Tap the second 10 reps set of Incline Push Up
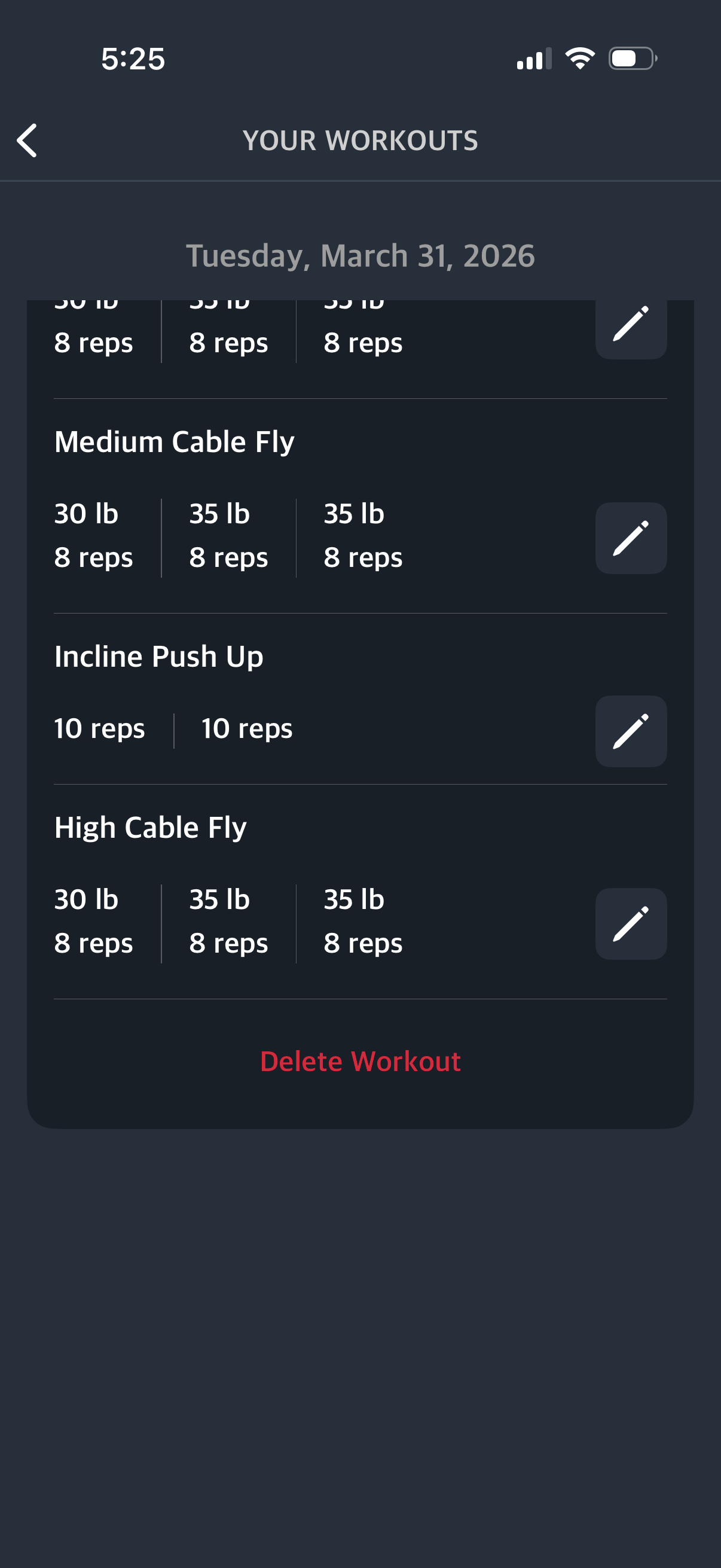 coord(246,728)
